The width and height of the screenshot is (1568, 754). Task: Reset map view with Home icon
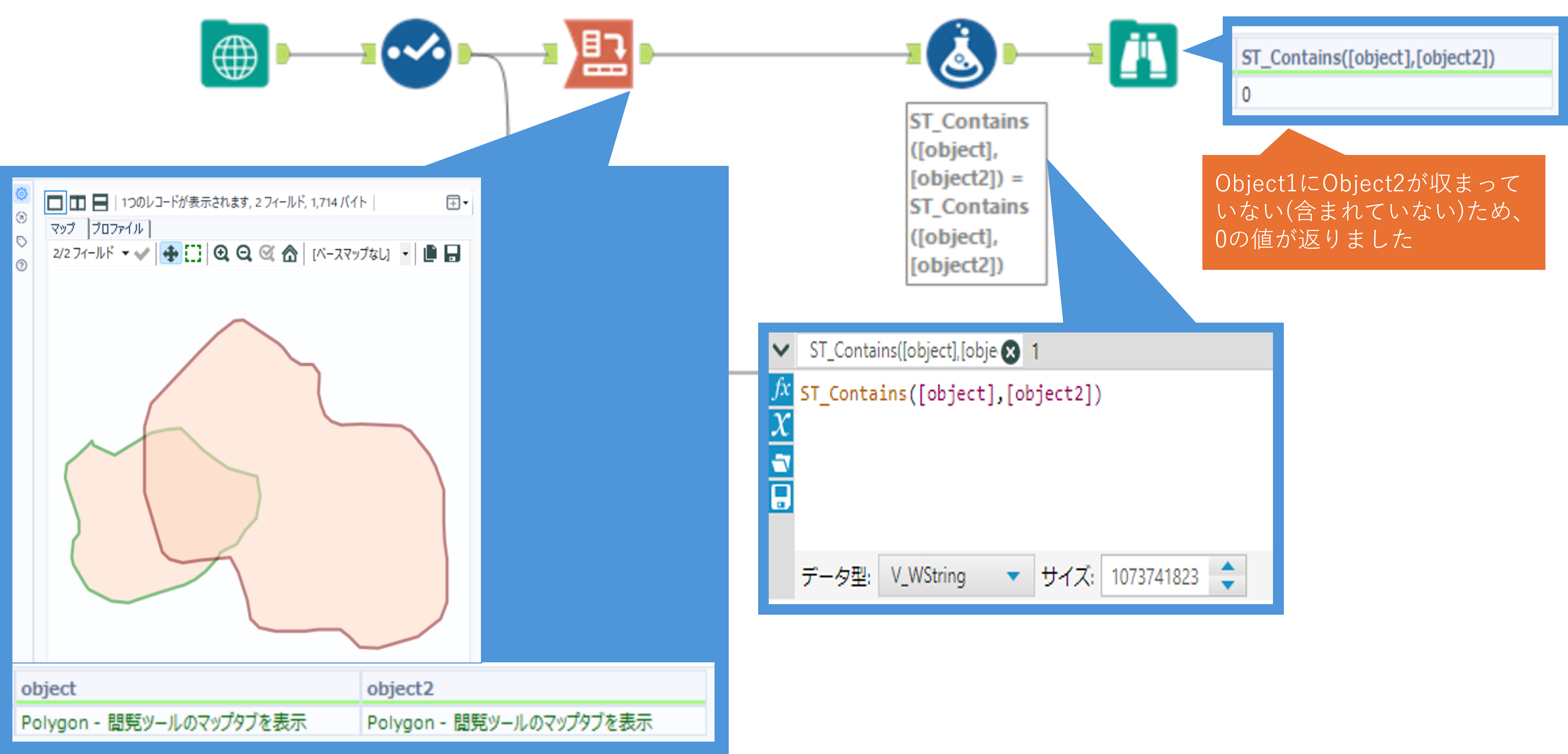click(x=290, y=253)
